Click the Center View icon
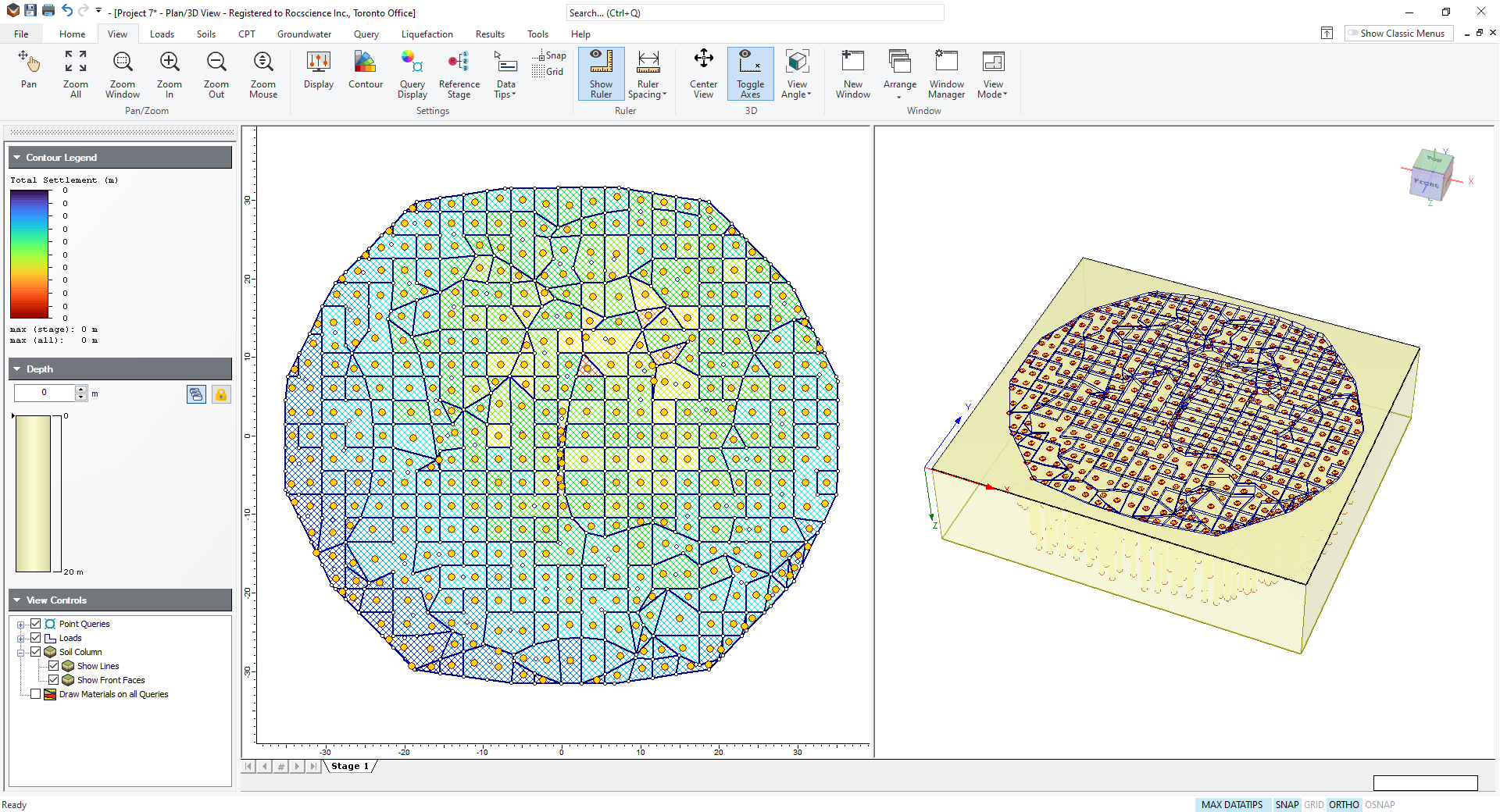 tap(703, 74)
